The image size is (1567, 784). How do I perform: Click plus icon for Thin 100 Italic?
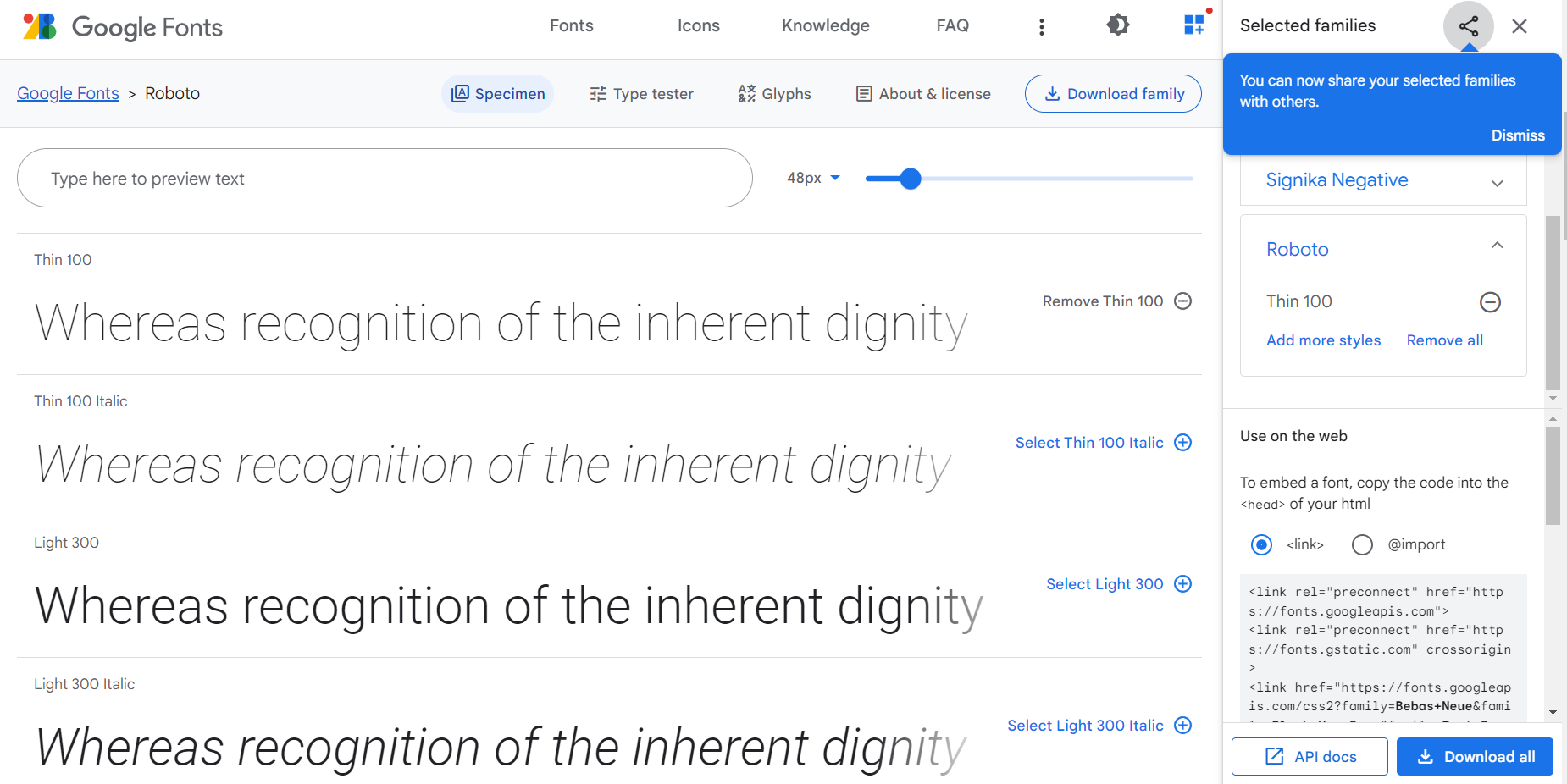point(1183,443)
